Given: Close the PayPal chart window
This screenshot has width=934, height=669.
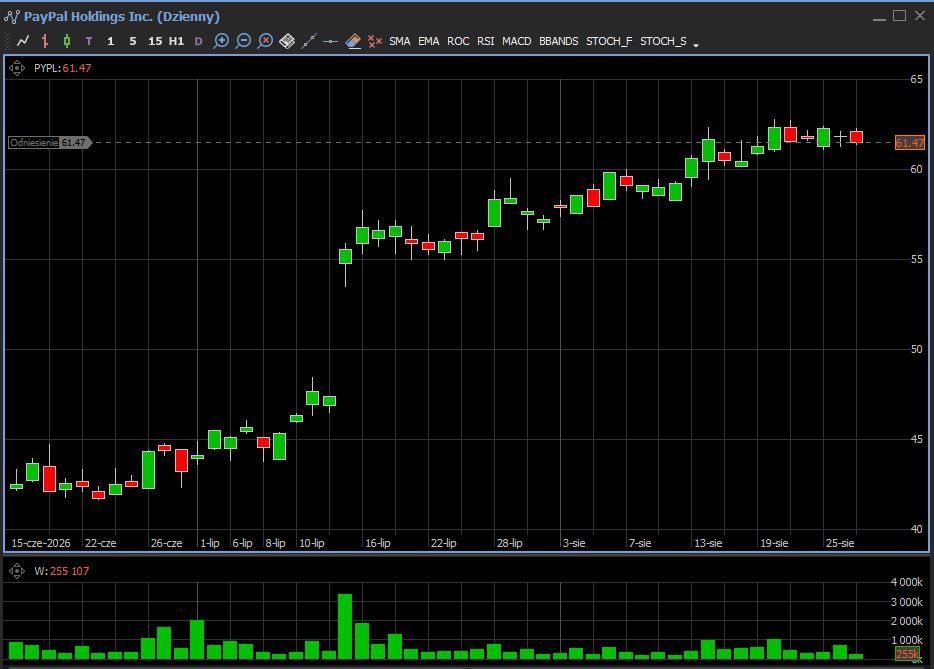Looking at the screenshot, I should pos(920,15).
